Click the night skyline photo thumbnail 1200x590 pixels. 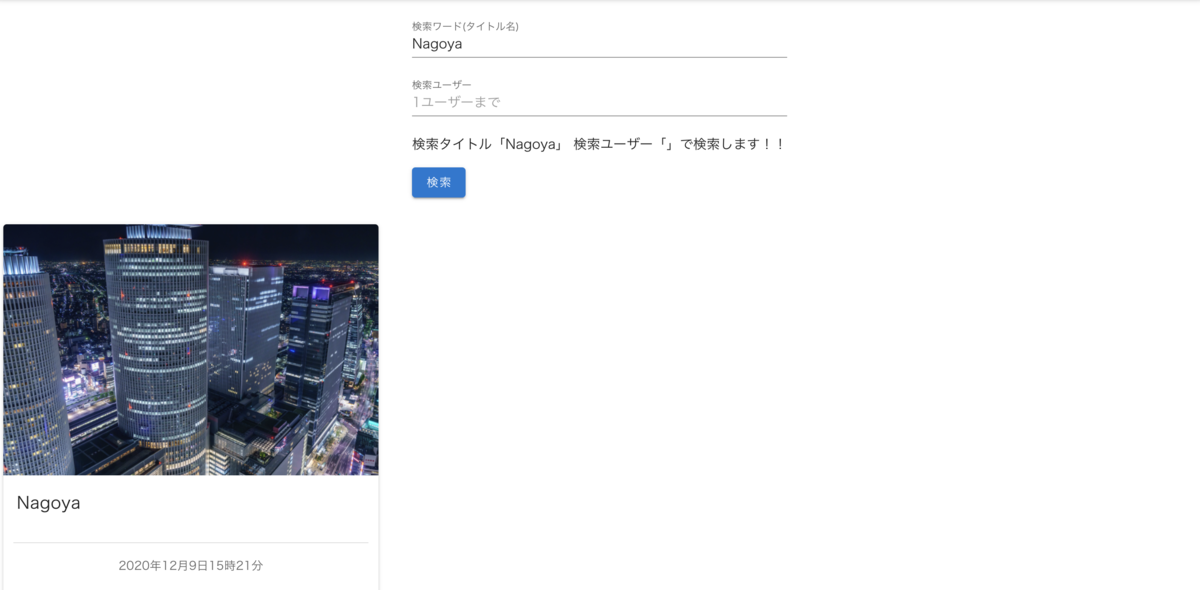(x=191, y=349)
